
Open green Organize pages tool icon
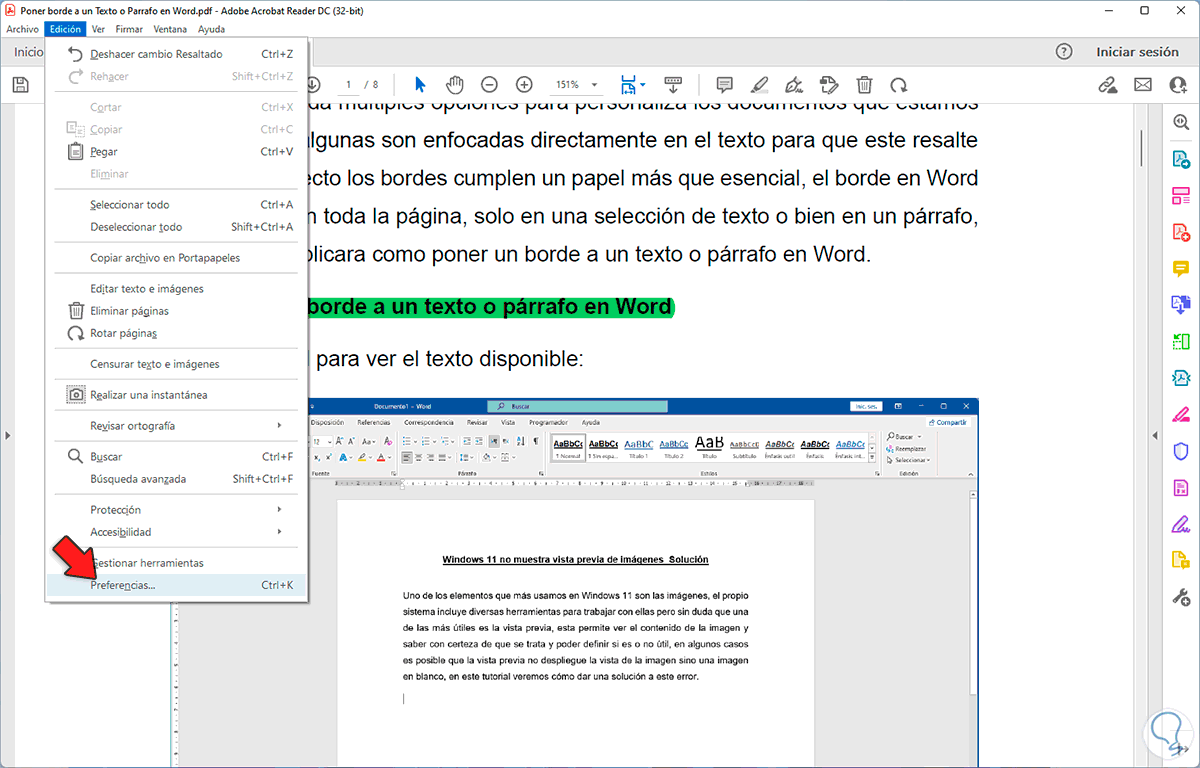tap(1181, 341)
